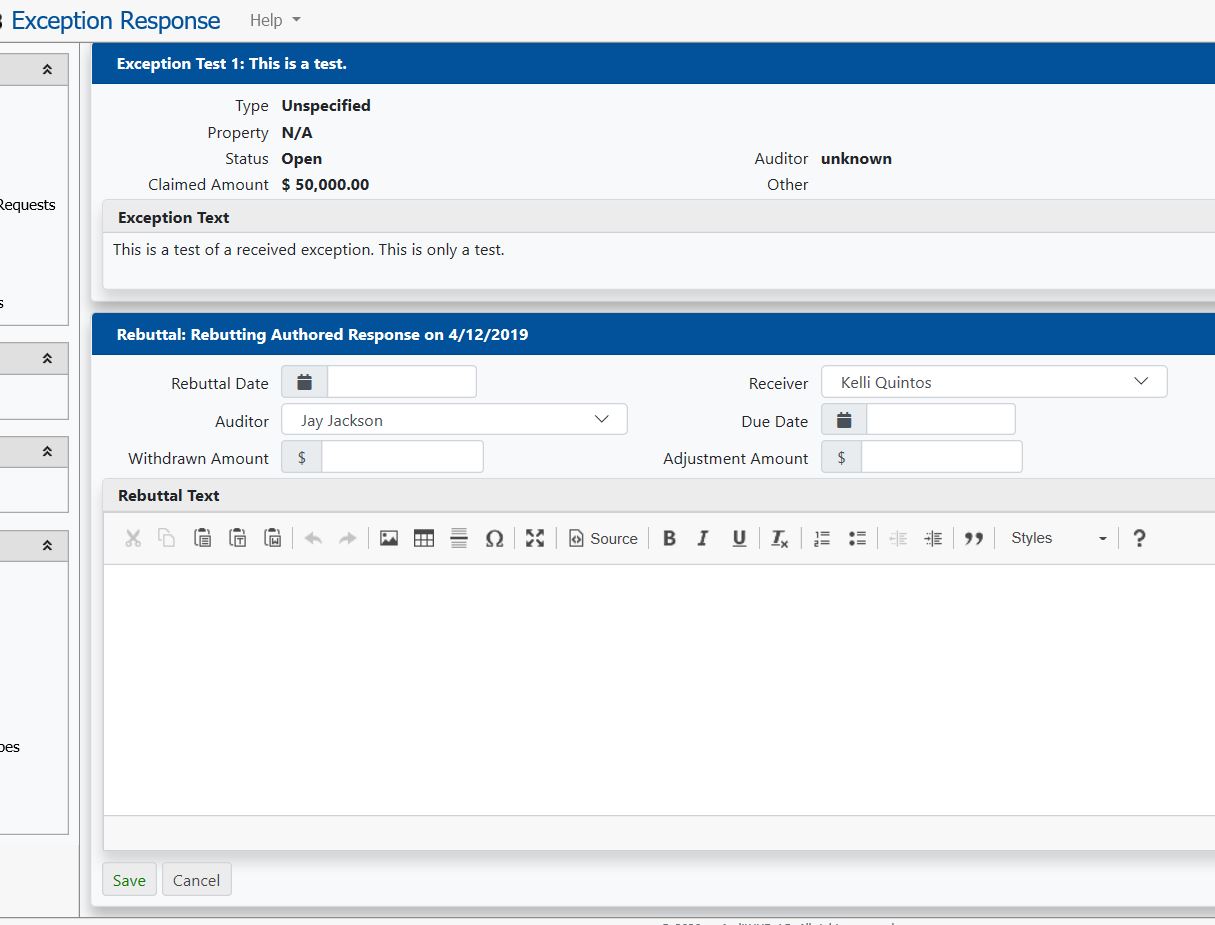Switch editor to Source view
The image size is (1215, 925).
(x=603, y=538)
